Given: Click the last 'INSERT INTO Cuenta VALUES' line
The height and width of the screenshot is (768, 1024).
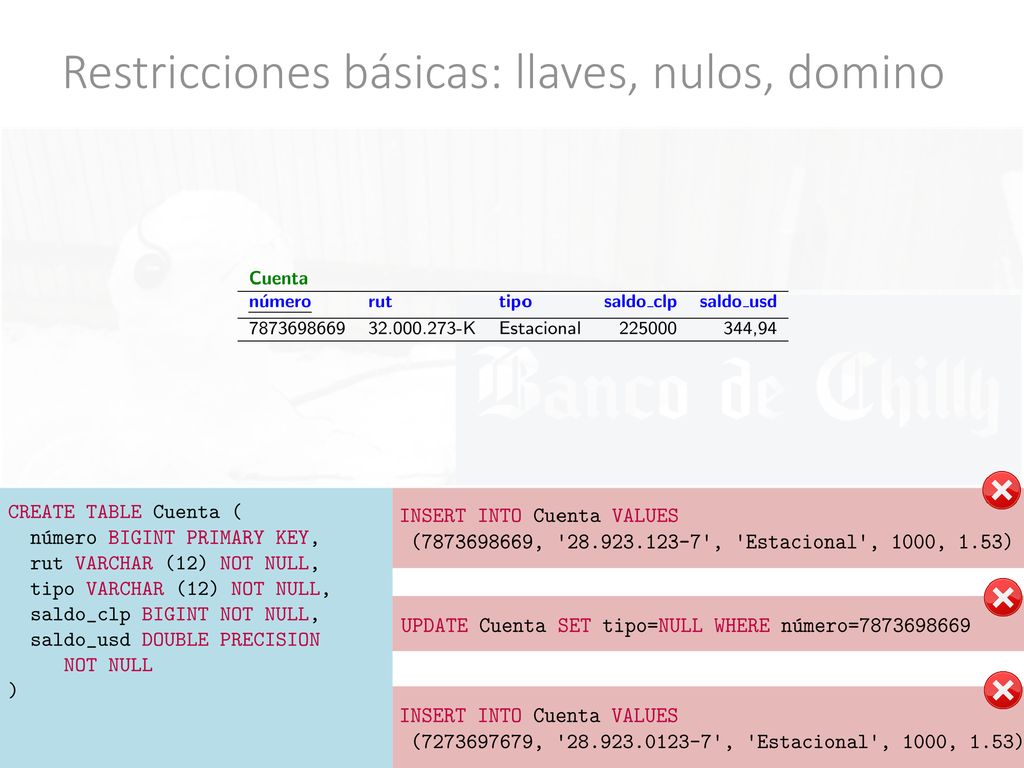Looking at the screenshot, I should tap(539, 716).
